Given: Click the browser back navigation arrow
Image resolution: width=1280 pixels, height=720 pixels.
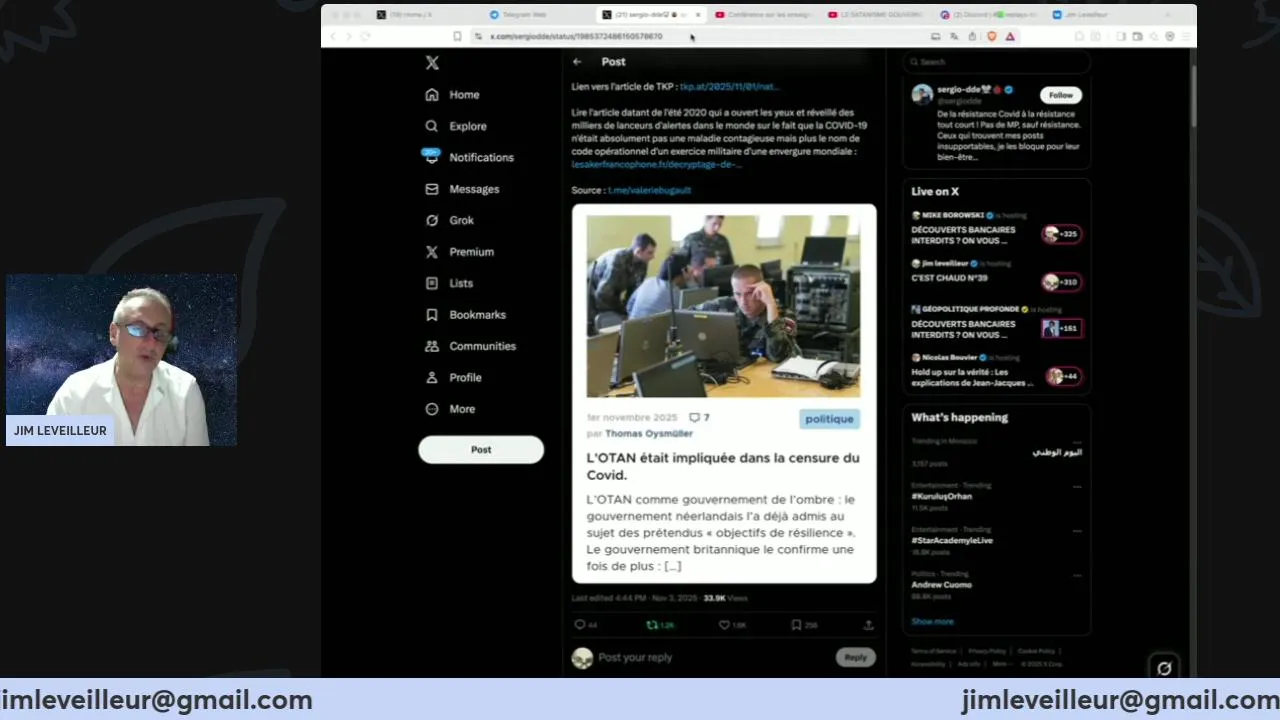Looking at the screenshot, I should click(333, 36).
